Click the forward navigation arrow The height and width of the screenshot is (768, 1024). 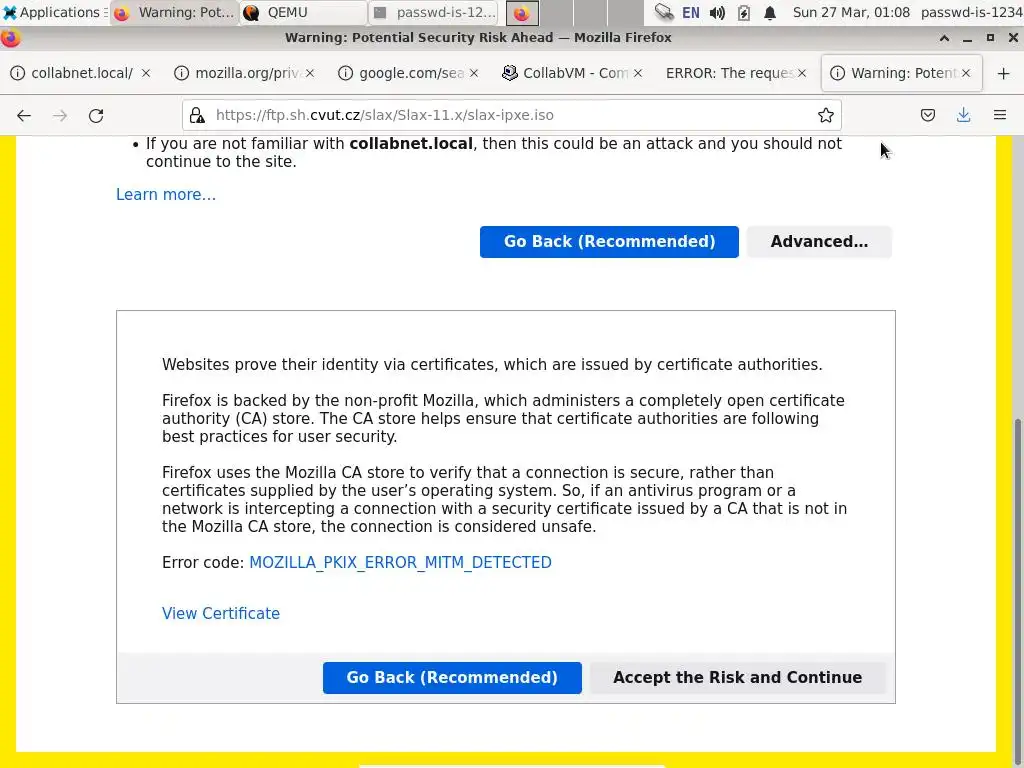pyautogui.click(x=60, y=116)
